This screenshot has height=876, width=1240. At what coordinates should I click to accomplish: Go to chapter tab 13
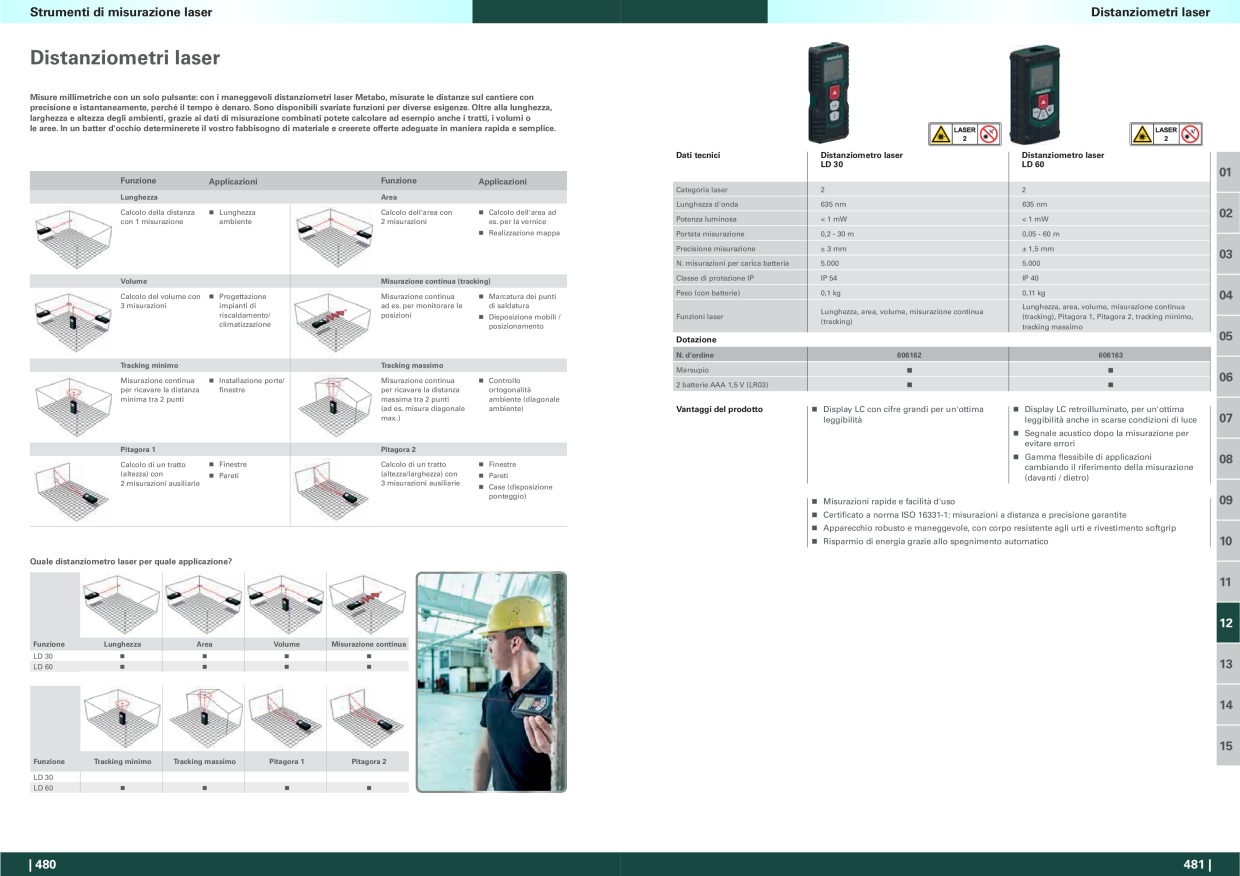[x=1227, y=664]
